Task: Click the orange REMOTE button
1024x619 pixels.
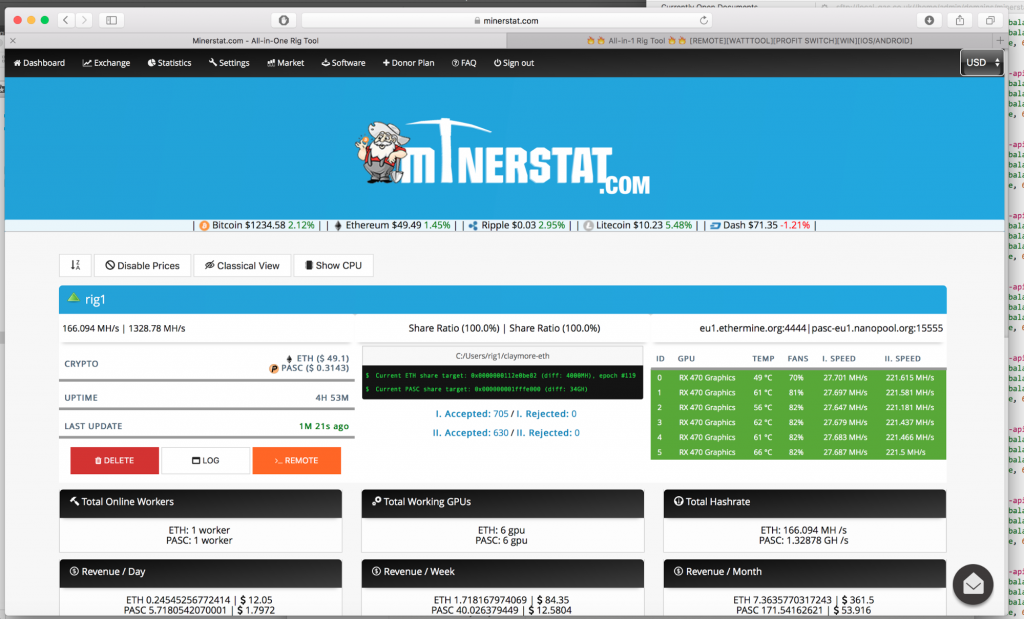Action: 296,460
